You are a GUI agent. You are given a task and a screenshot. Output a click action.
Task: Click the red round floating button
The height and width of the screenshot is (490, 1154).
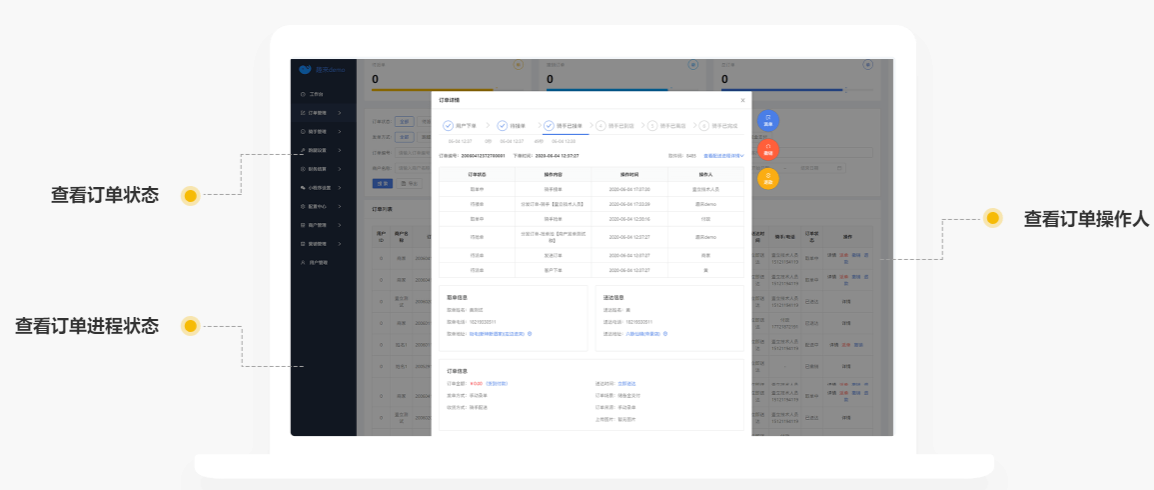point(768,149)
